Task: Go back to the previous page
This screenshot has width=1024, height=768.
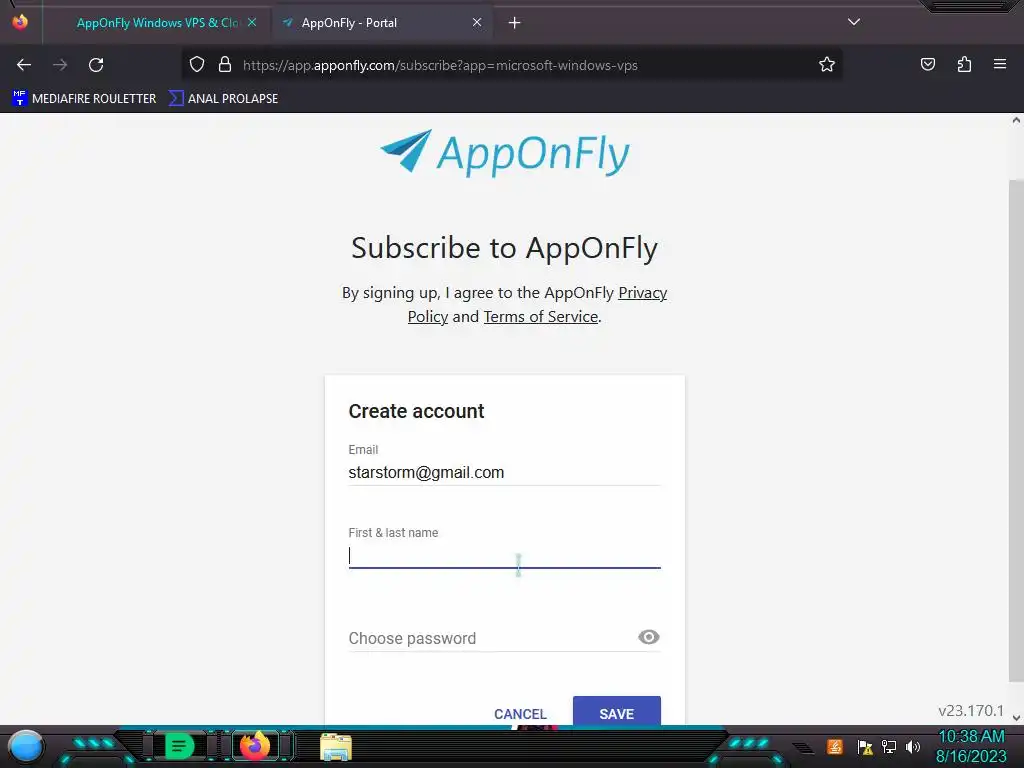Action: [24, 65]
